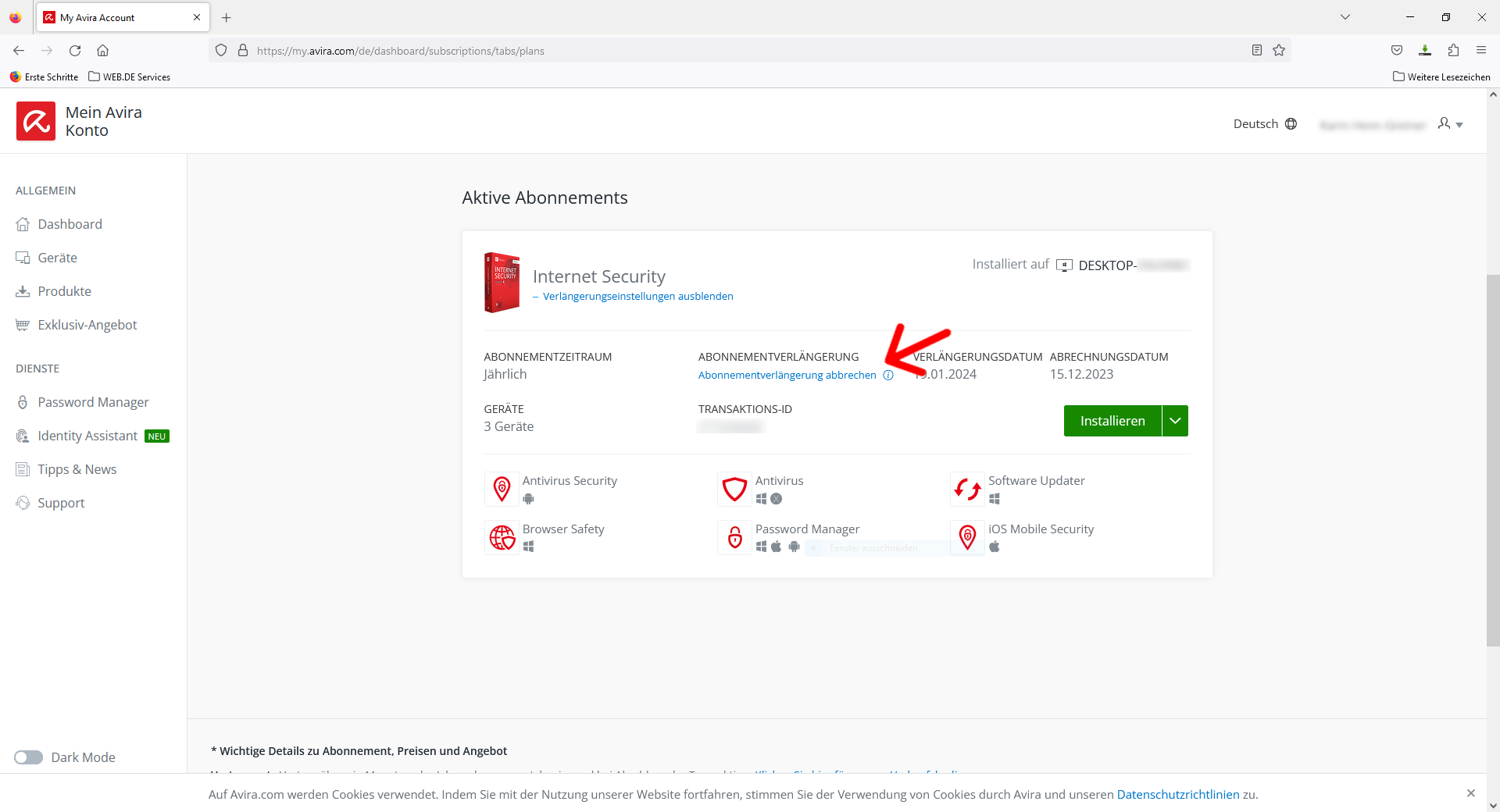Open the Dashboard sidebar item
The image size is (1500, 812).
[x=59, y=224]
